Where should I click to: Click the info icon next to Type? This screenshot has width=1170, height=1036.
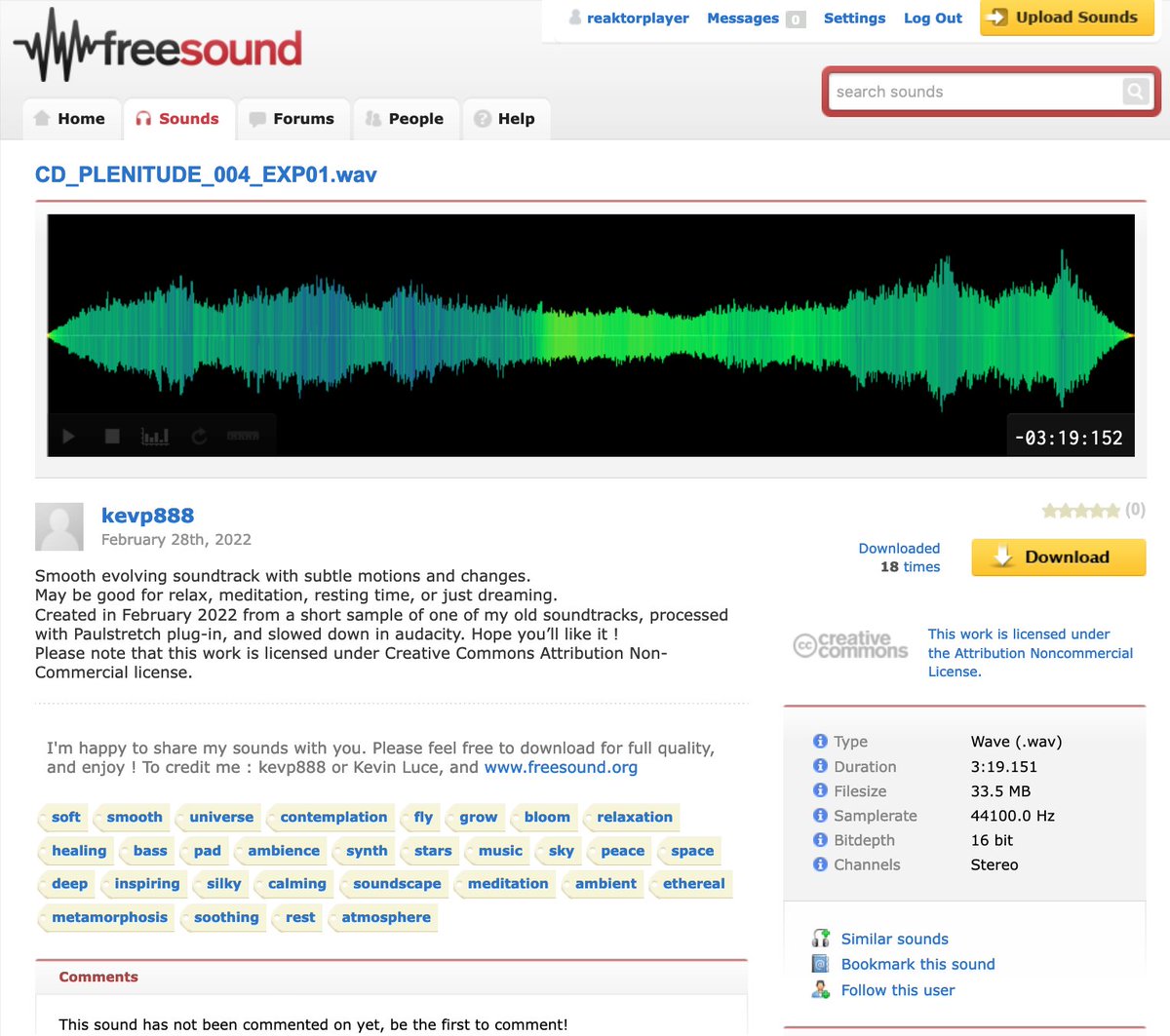(x=820, y=742)
